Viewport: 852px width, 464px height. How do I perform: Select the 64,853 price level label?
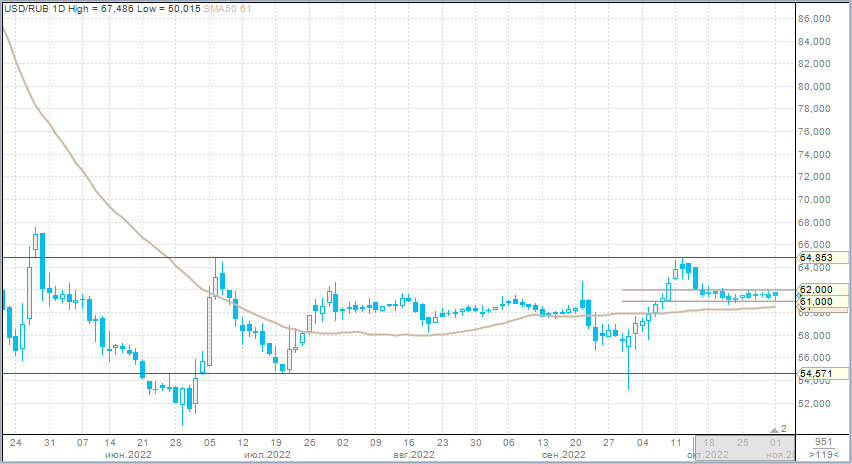(x=817, y=258)
